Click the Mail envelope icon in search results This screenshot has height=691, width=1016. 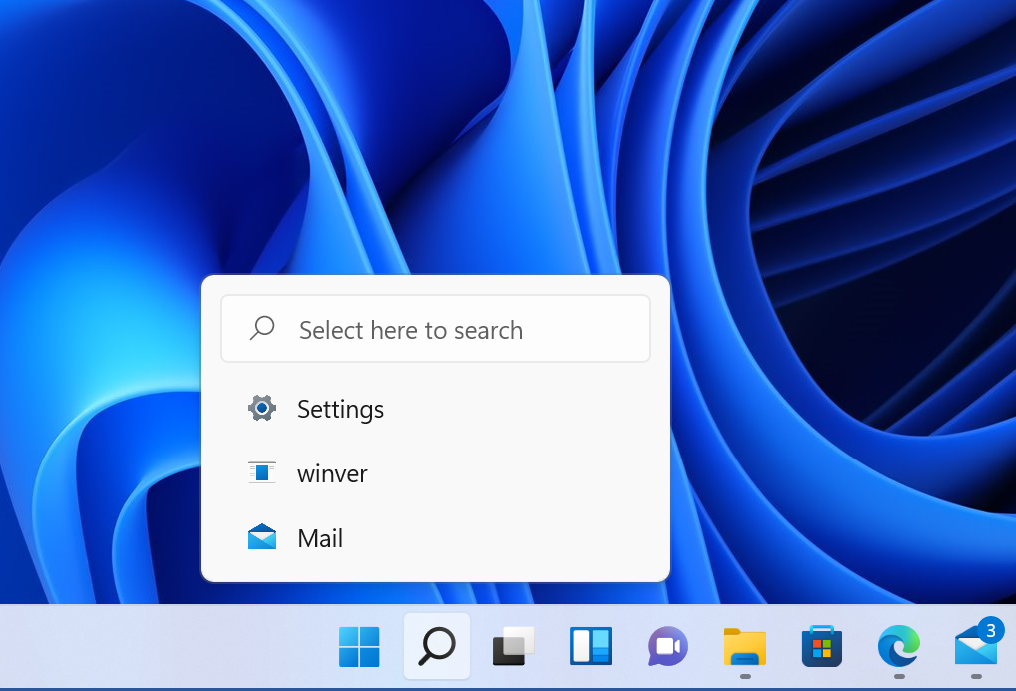pos(261,537)
